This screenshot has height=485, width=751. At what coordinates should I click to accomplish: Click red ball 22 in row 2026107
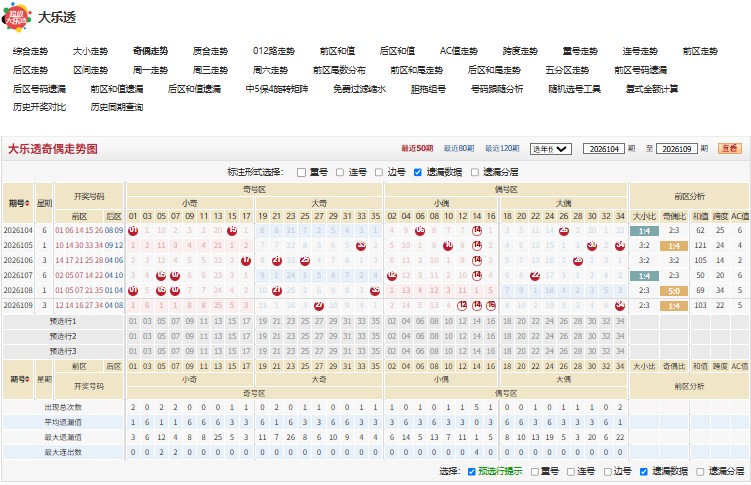[x=535, y=276]
